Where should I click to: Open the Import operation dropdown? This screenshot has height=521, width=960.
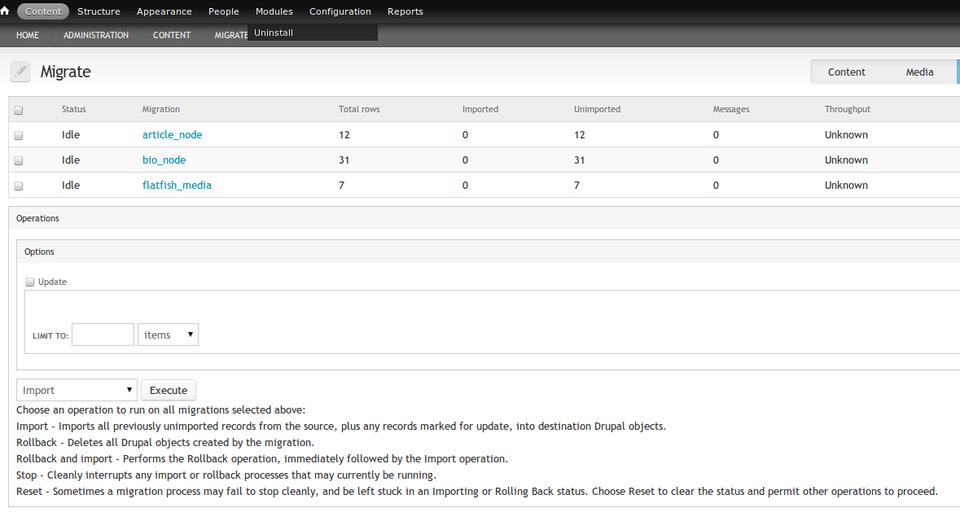[x=77, y=390]
